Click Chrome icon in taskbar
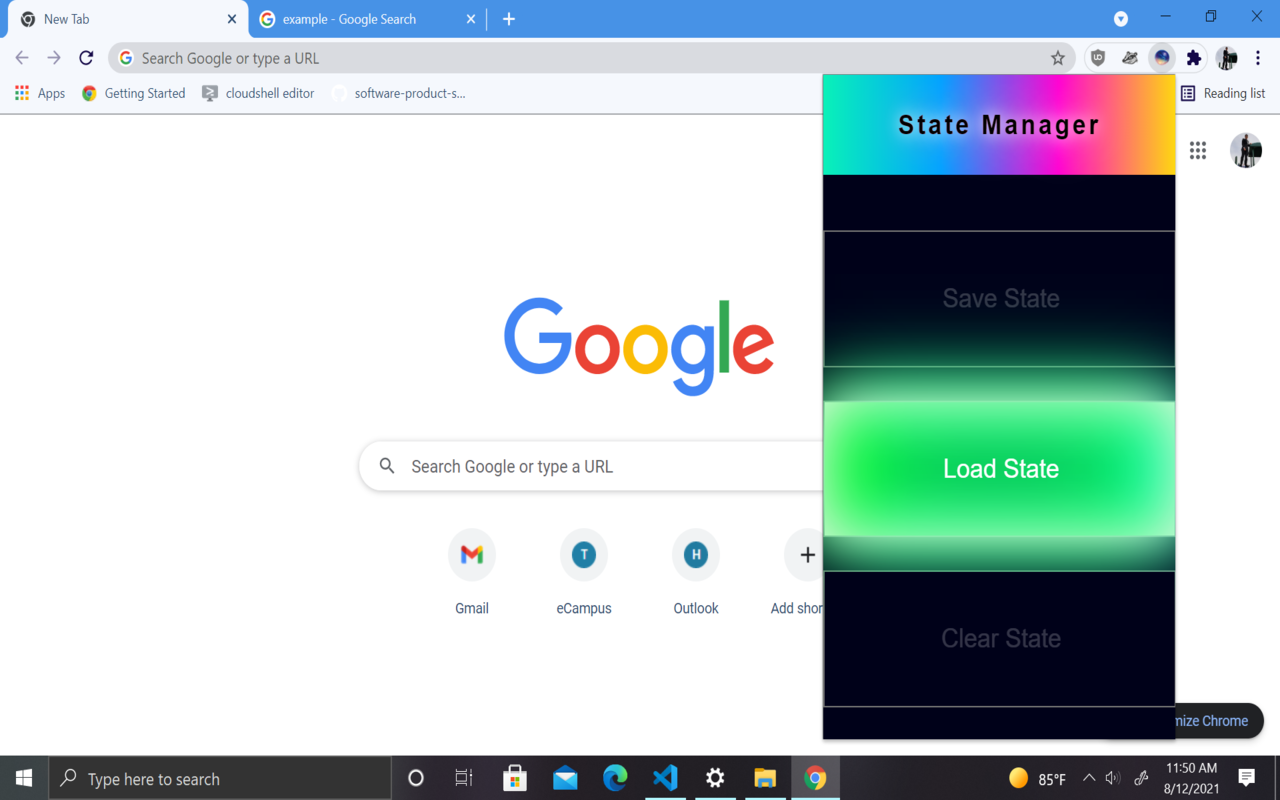The image size is (1280, 800). tap(815, 778)
